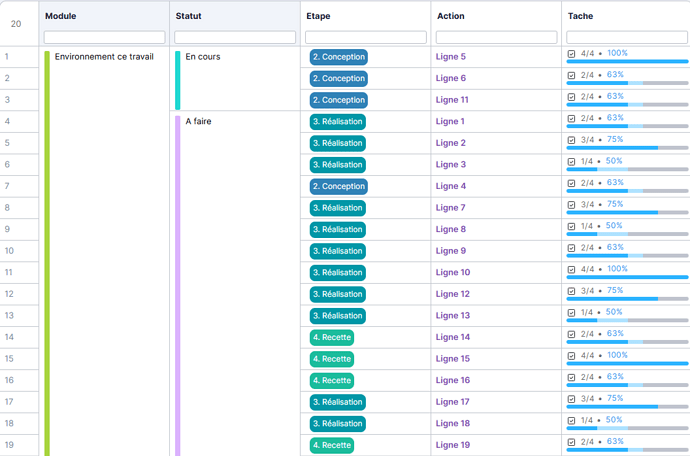This screenshot has height=456, width=690.
Task: Click the task checklist icon for Ligne 7
Action: [x=571, y=204]
